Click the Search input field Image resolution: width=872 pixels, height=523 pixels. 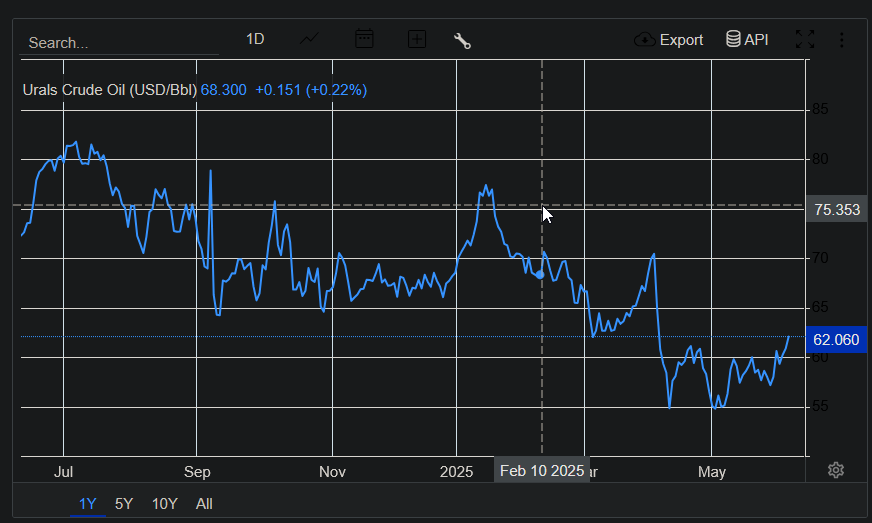120,43
